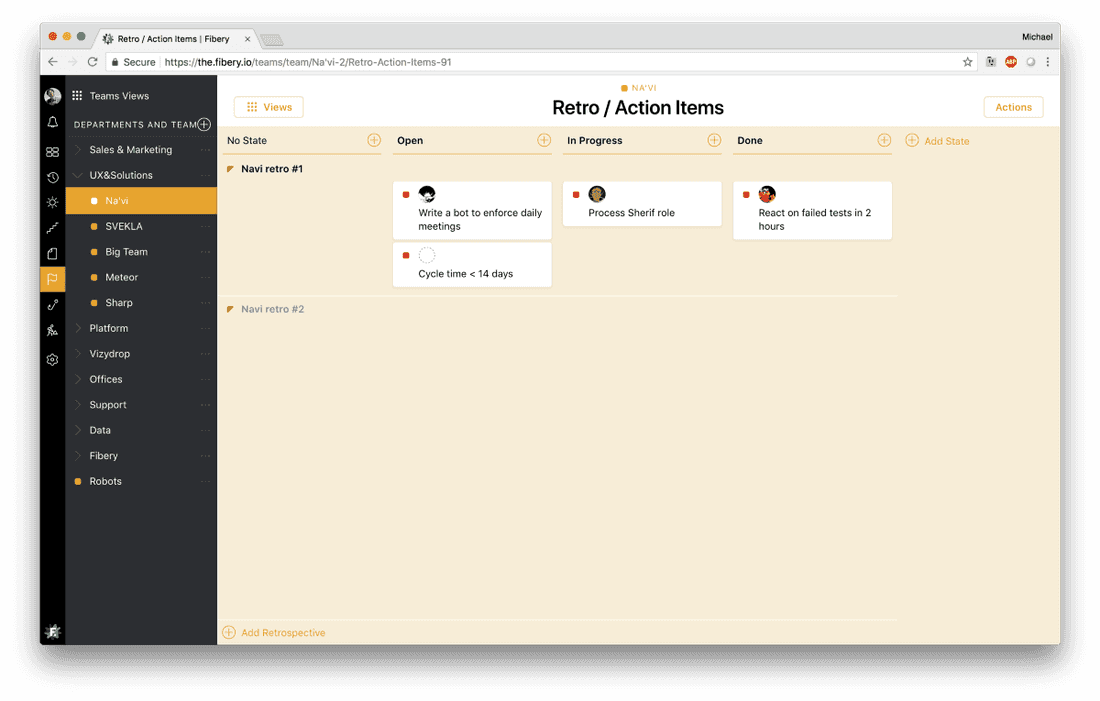The height and width of the screenshot is (701, 1100).
Task: Expand the Navi retro #2 row
Action: click(x=230, y=309)
